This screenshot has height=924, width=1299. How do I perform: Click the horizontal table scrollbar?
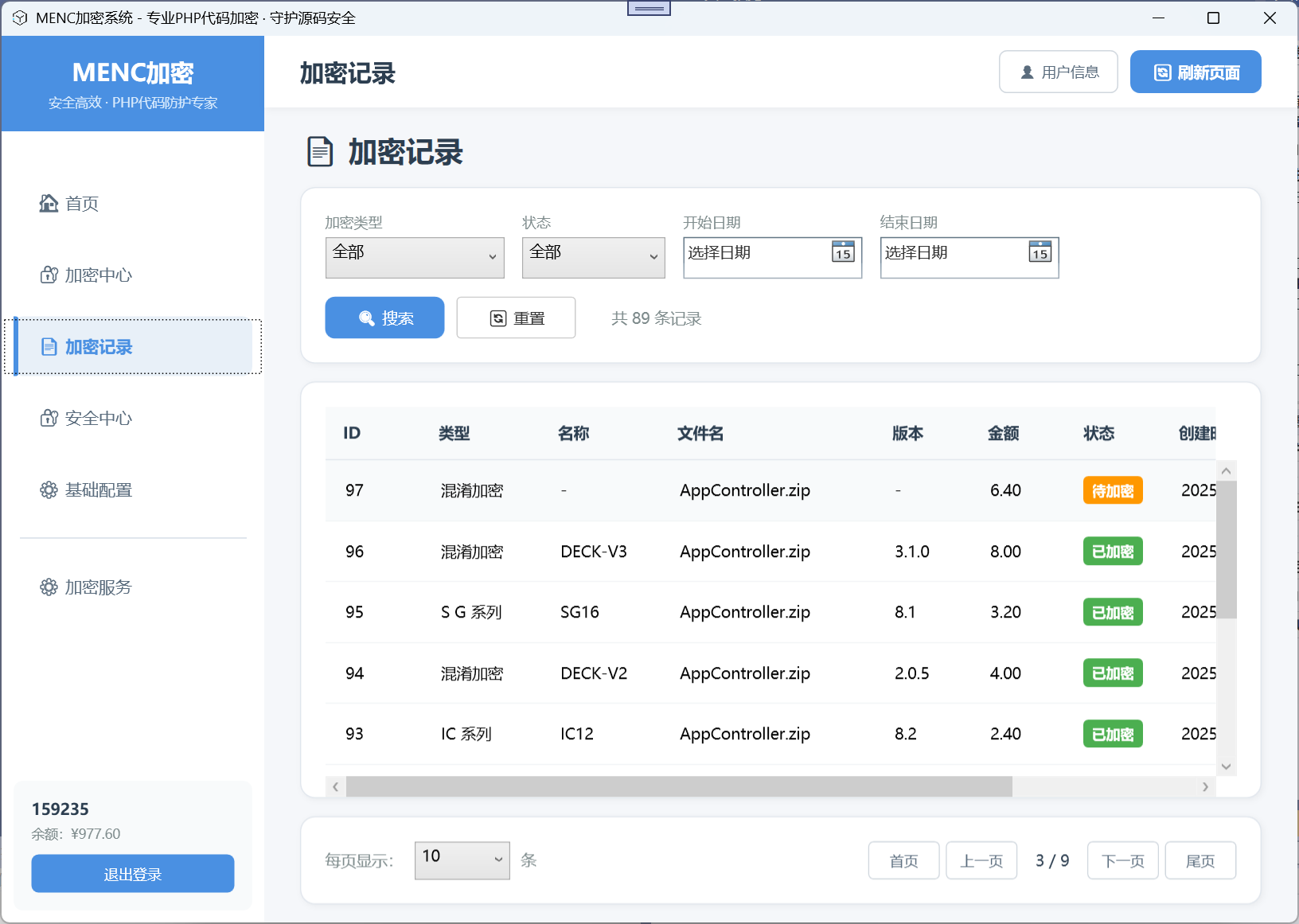coord(678,787)
